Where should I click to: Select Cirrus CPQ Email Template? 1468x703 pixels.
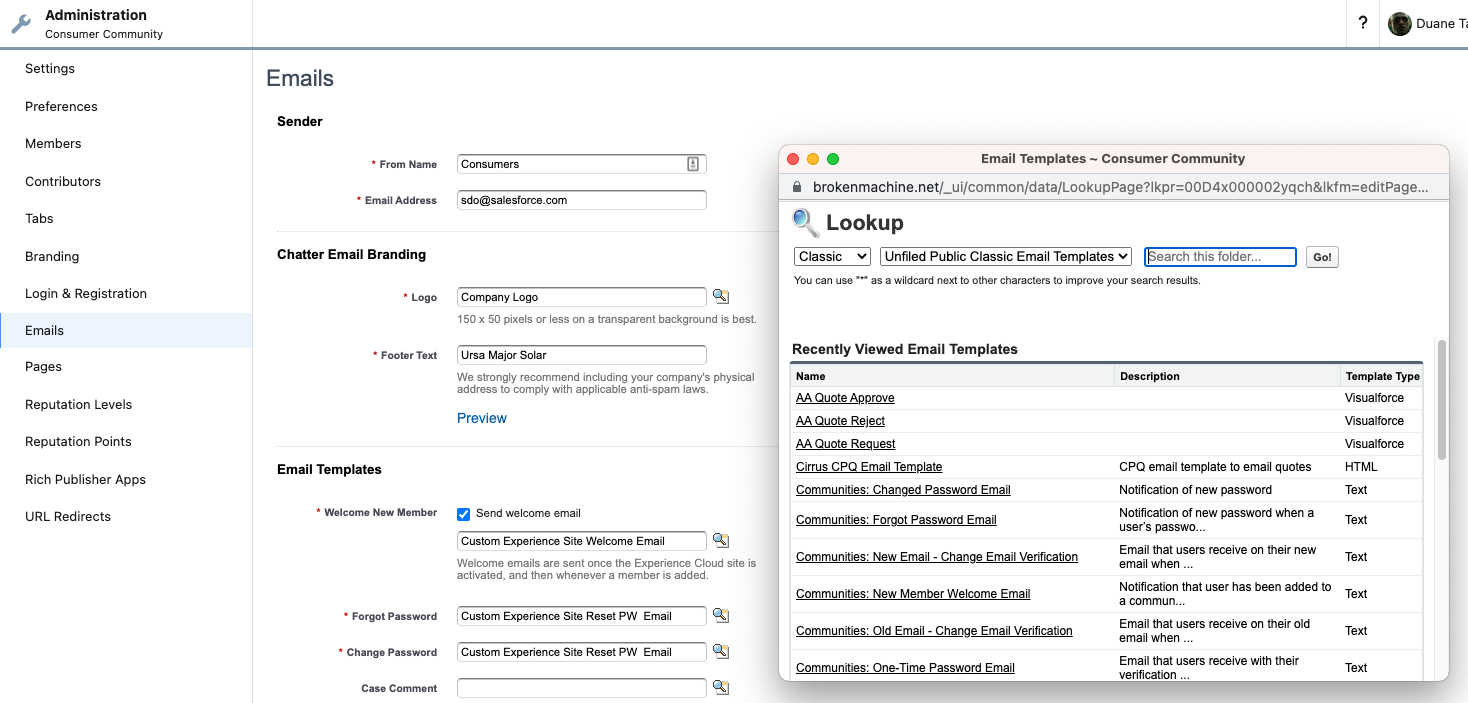869,467
